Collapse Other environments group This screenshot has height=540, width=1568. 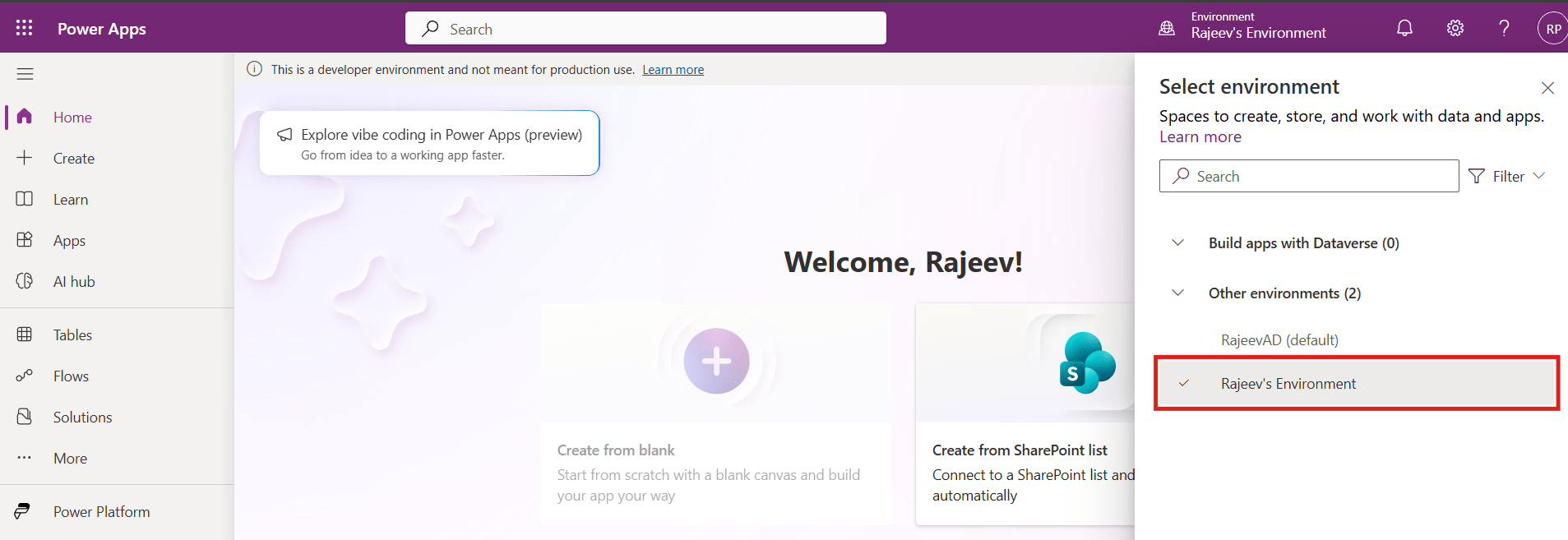pos(1177,293)
